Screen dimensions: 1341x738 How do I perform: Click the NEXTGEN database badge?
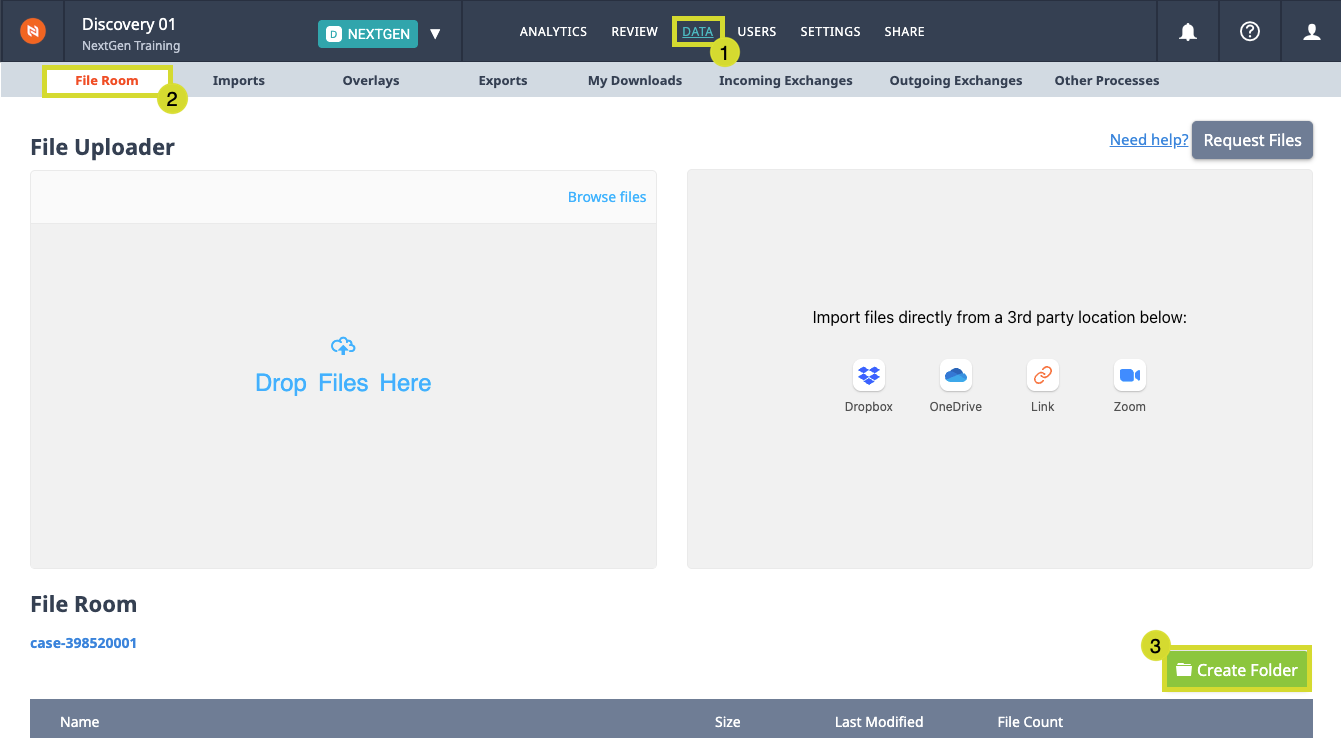368,34
